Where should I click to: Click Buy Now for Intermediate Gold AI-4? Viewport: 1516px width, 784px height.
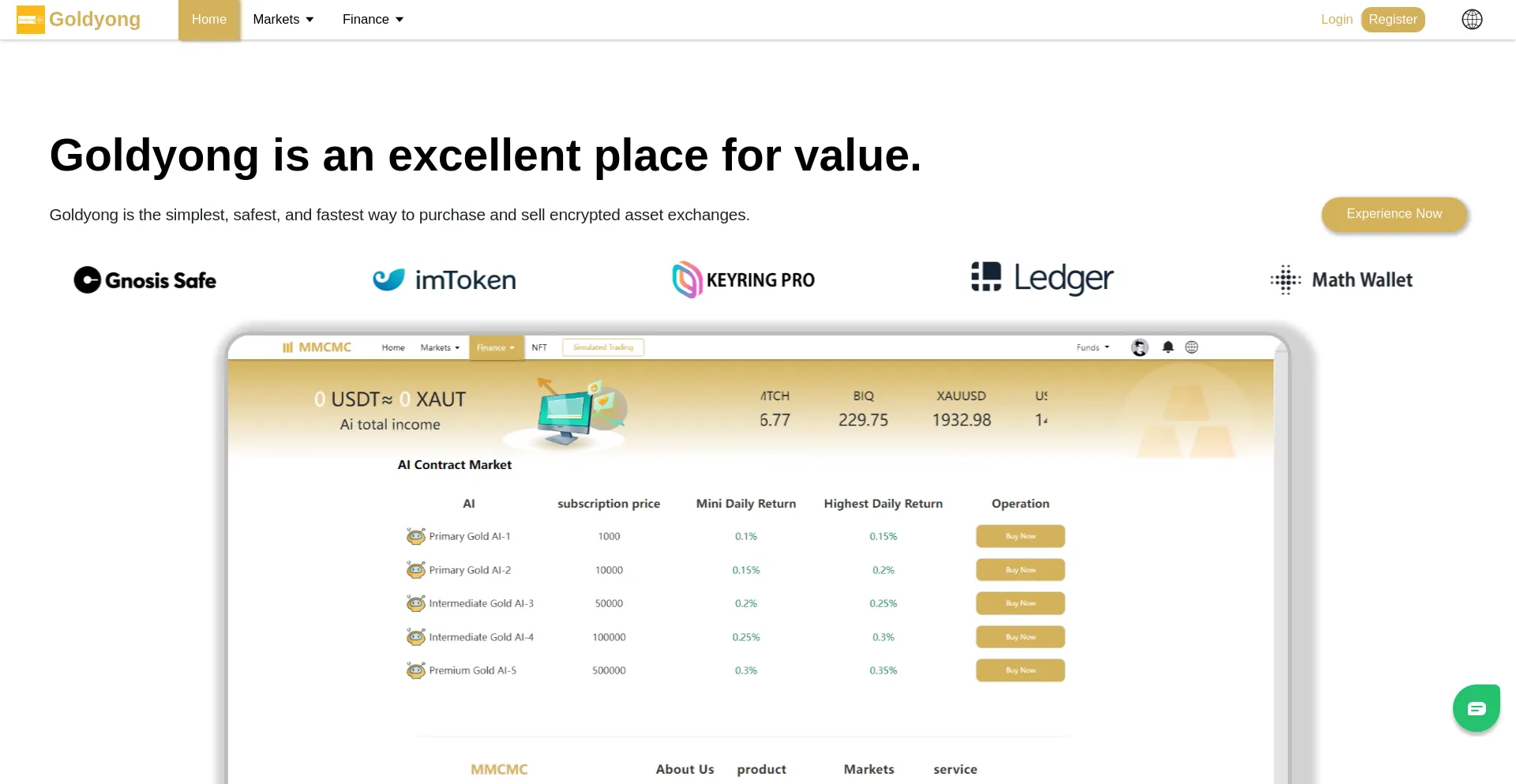1020,637
